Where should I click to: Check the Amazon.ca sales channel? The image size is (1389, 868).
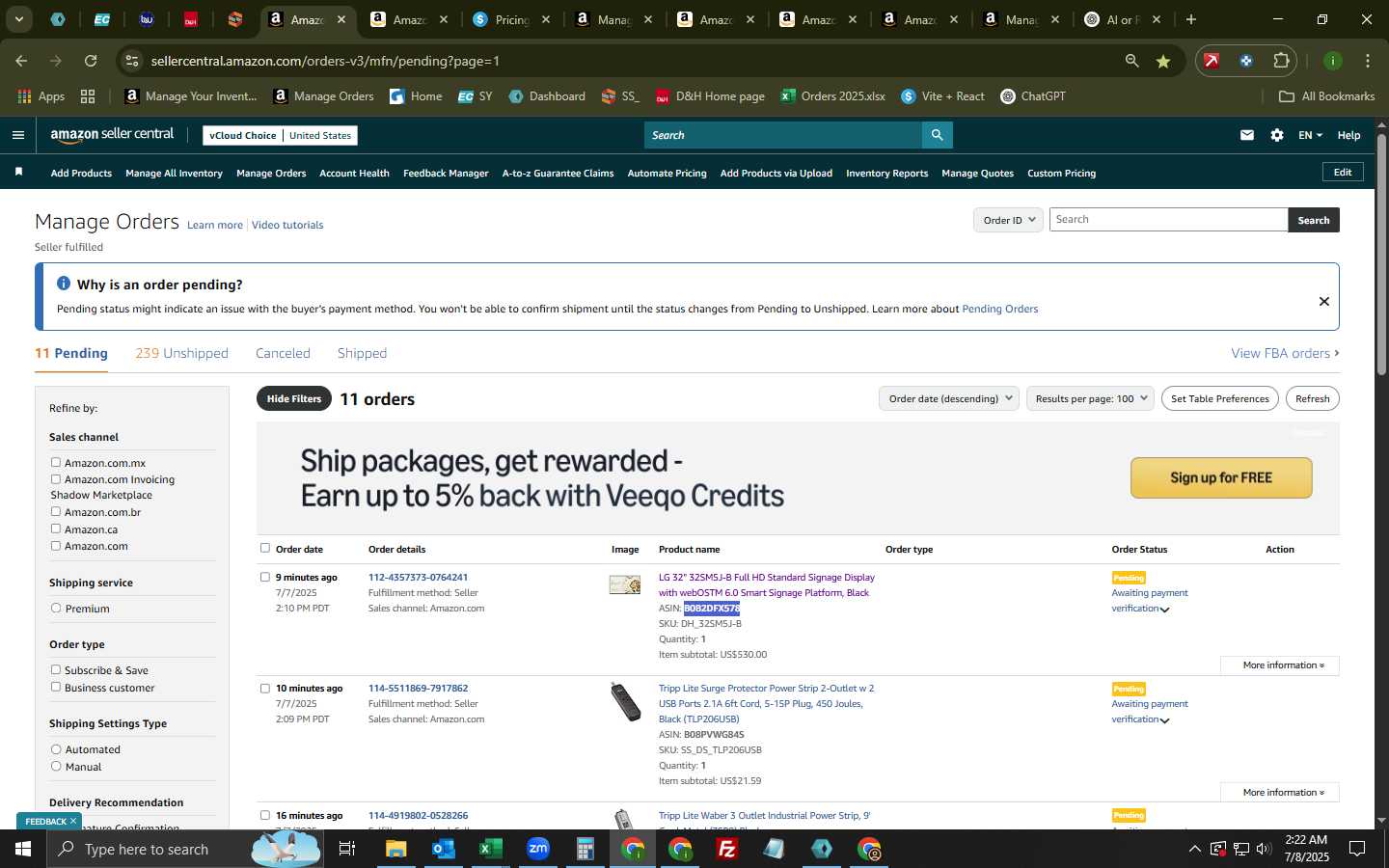tap(56, 529)
